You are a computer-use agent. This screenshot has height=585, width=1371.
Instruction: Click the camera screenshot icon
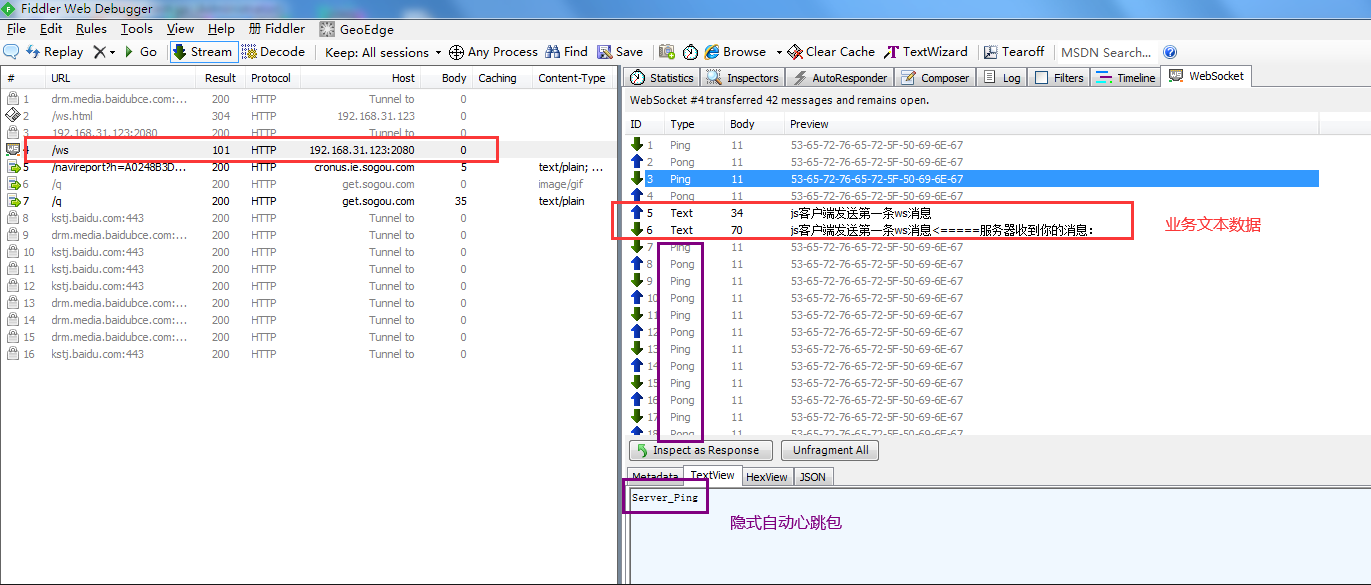point(667,52)
